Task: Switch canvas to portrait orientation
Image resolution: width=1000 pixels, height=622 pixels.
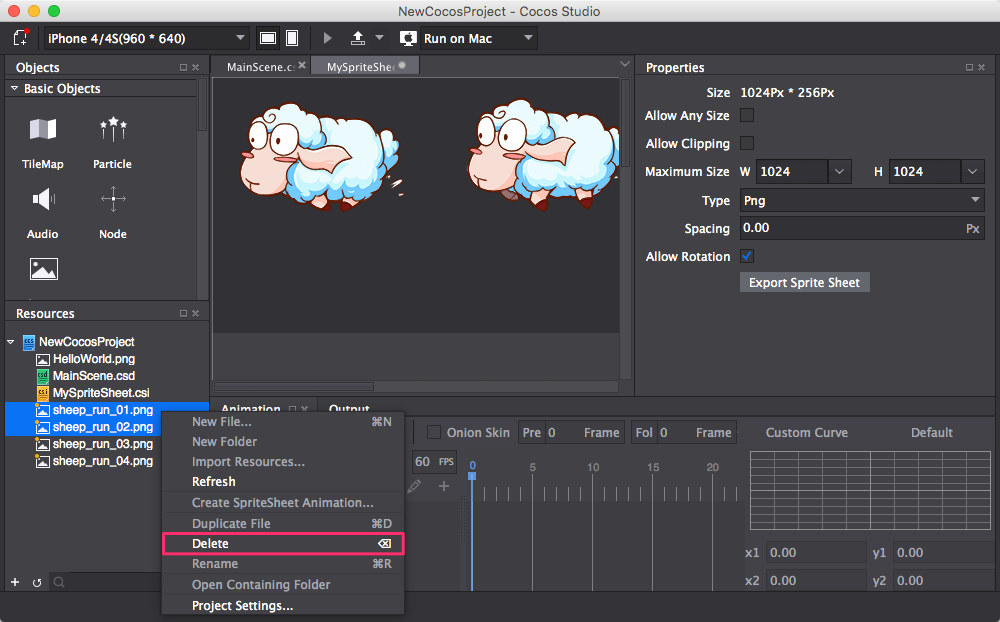Action: 292,38
